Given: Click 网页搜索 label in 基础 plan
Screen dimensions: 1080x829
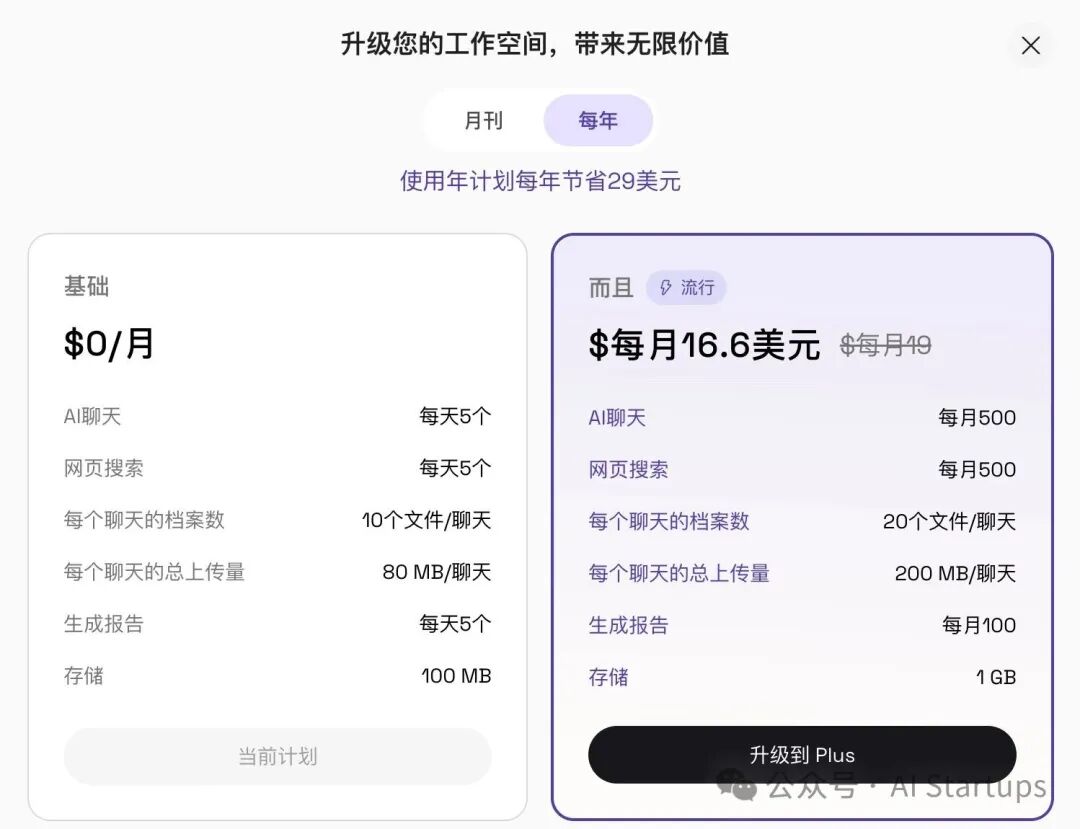Looking at the screenshot, I should coord(103,468).
